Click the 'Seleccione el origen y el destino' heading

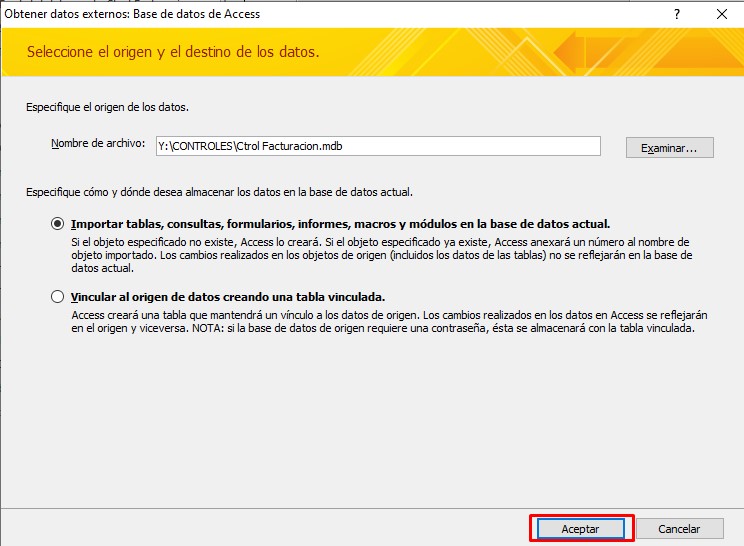pos(173,52)
